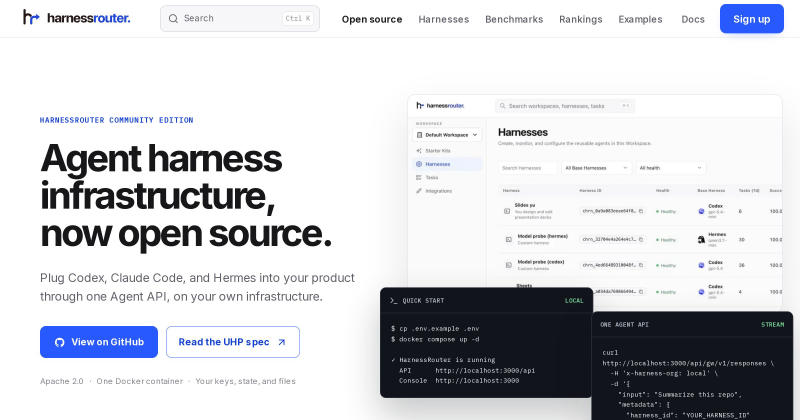This screenshot has height=420, width=800.
Task: Click the Model probe (codex) harness name
Action: (541, 262)
